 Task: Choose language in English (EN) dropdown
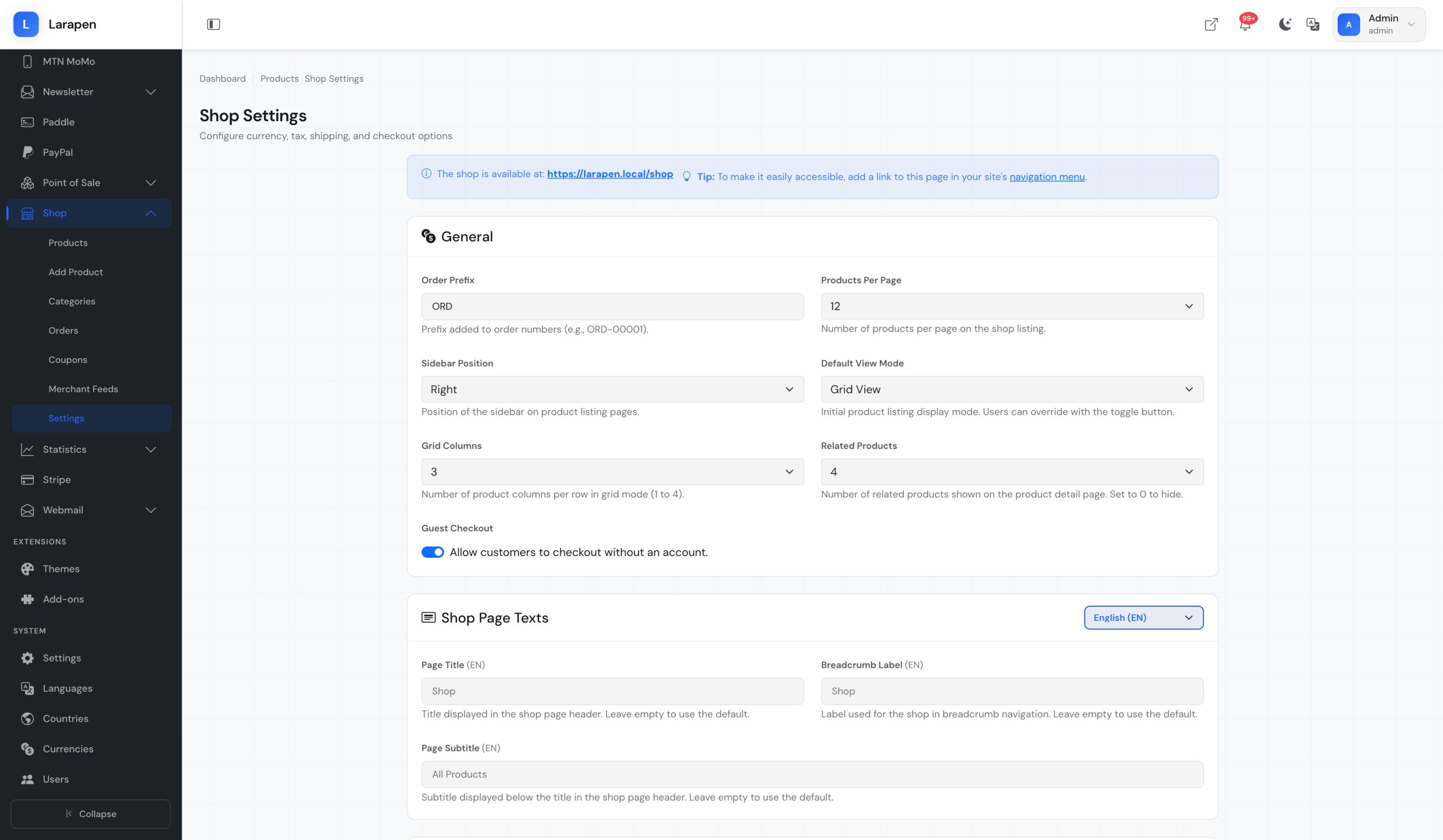click(1143, 617)
